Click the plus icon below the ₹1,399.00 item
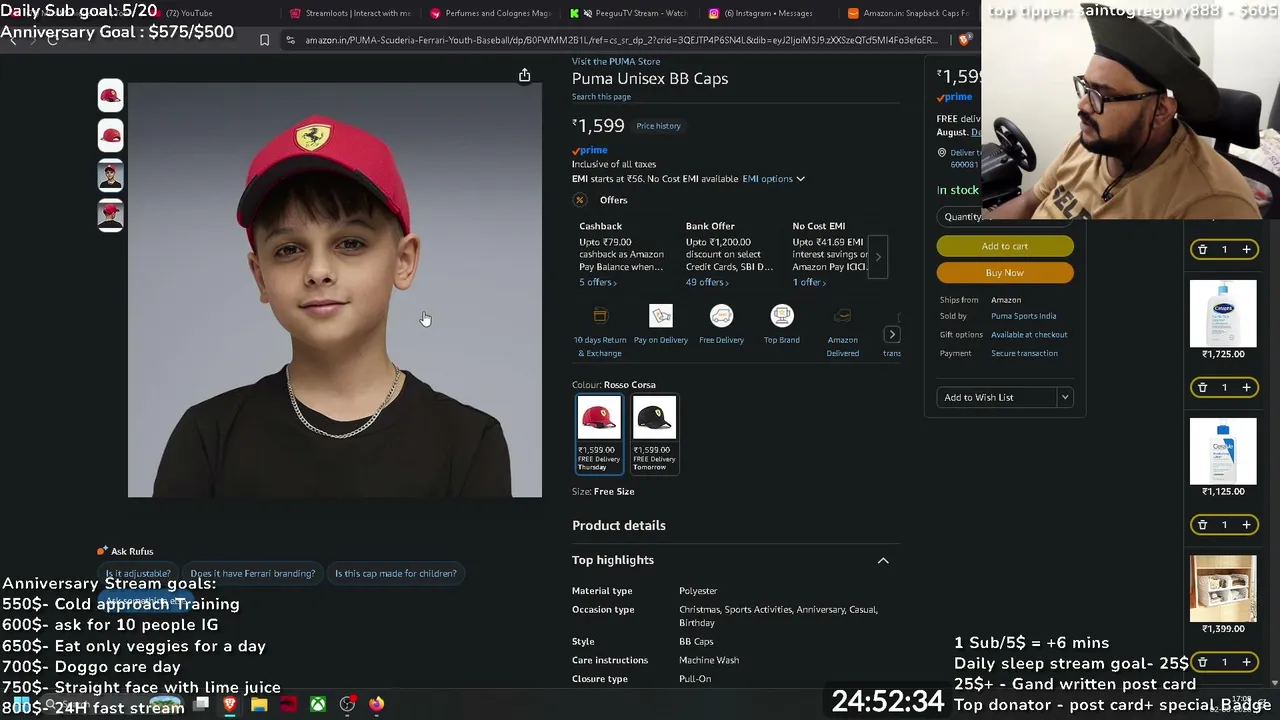Screen dimensions: 1280x720 (1246, 662)
